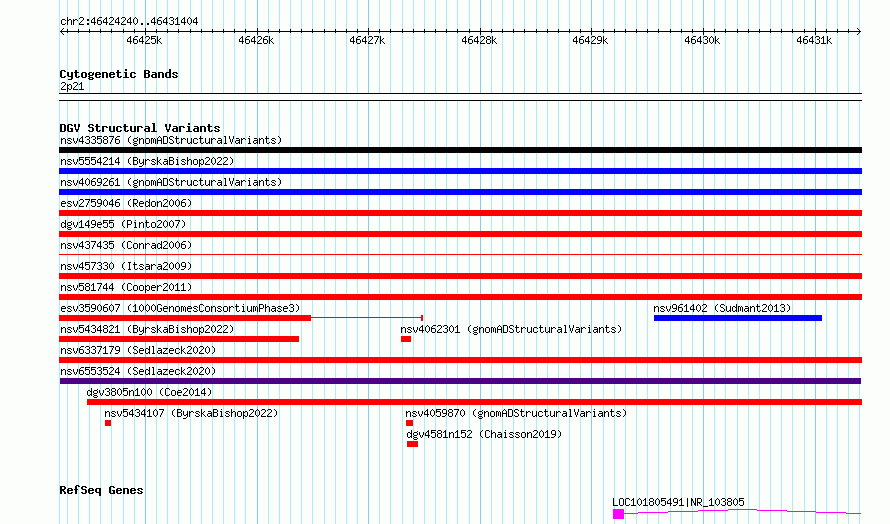The width and height of the screenshot is (890, 524).
Task: Click the red bar under nsv457330
Action: [x=460, y=276]
